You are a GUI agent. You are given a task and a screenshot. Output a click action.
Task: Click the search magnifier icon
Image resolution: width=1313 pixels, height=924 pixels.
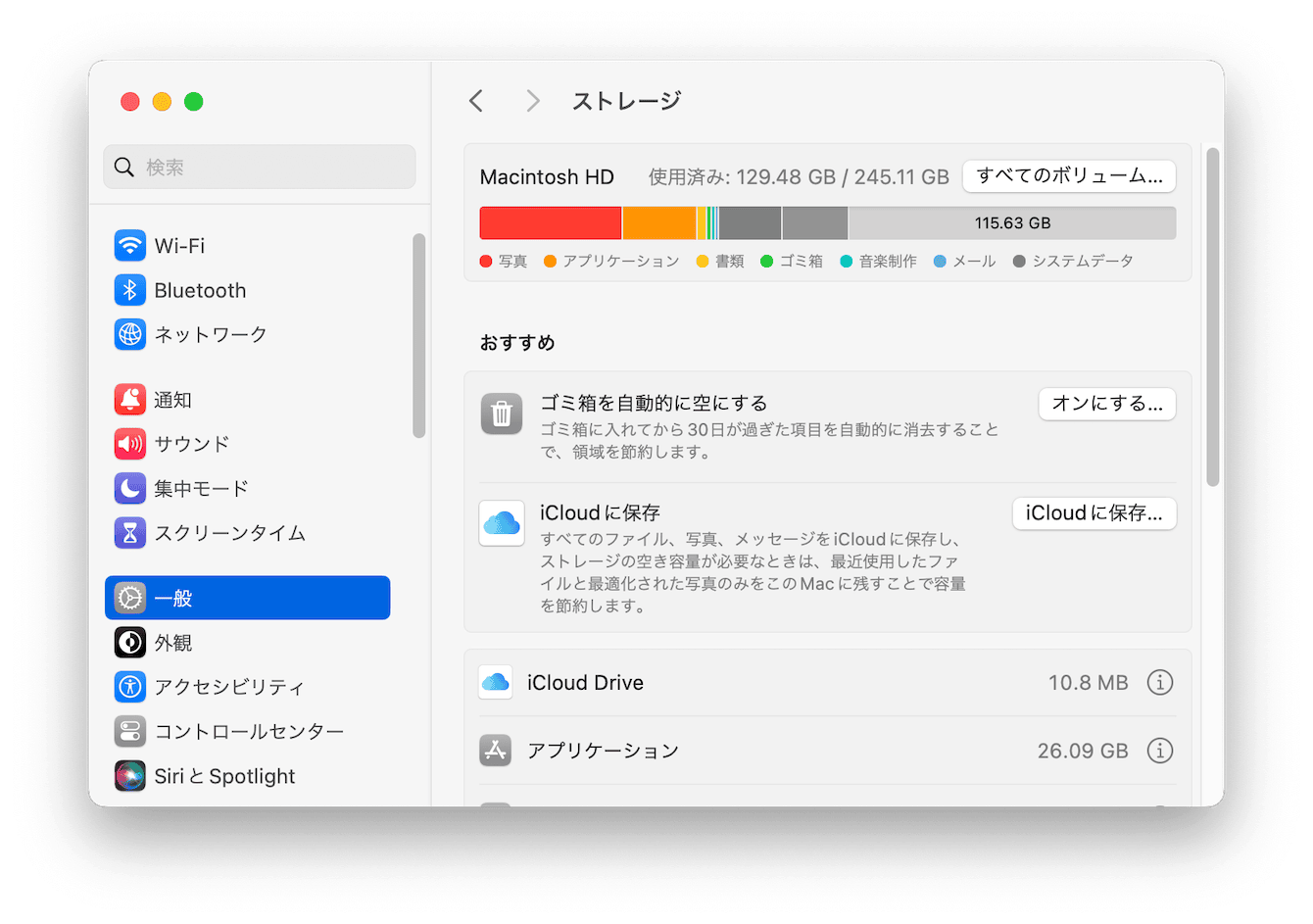coord(124,168)
